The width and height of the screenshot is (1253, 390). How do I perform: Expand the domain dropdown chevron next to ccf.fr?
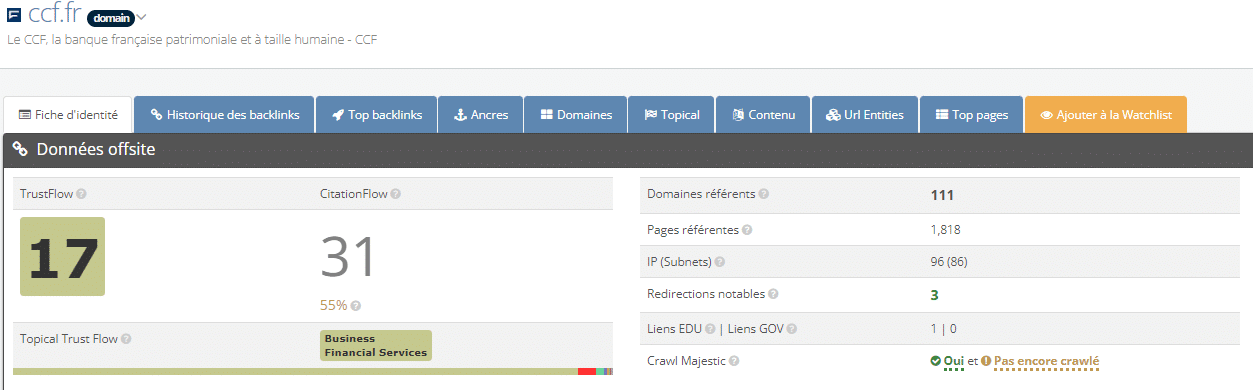(x=142, y=18)
